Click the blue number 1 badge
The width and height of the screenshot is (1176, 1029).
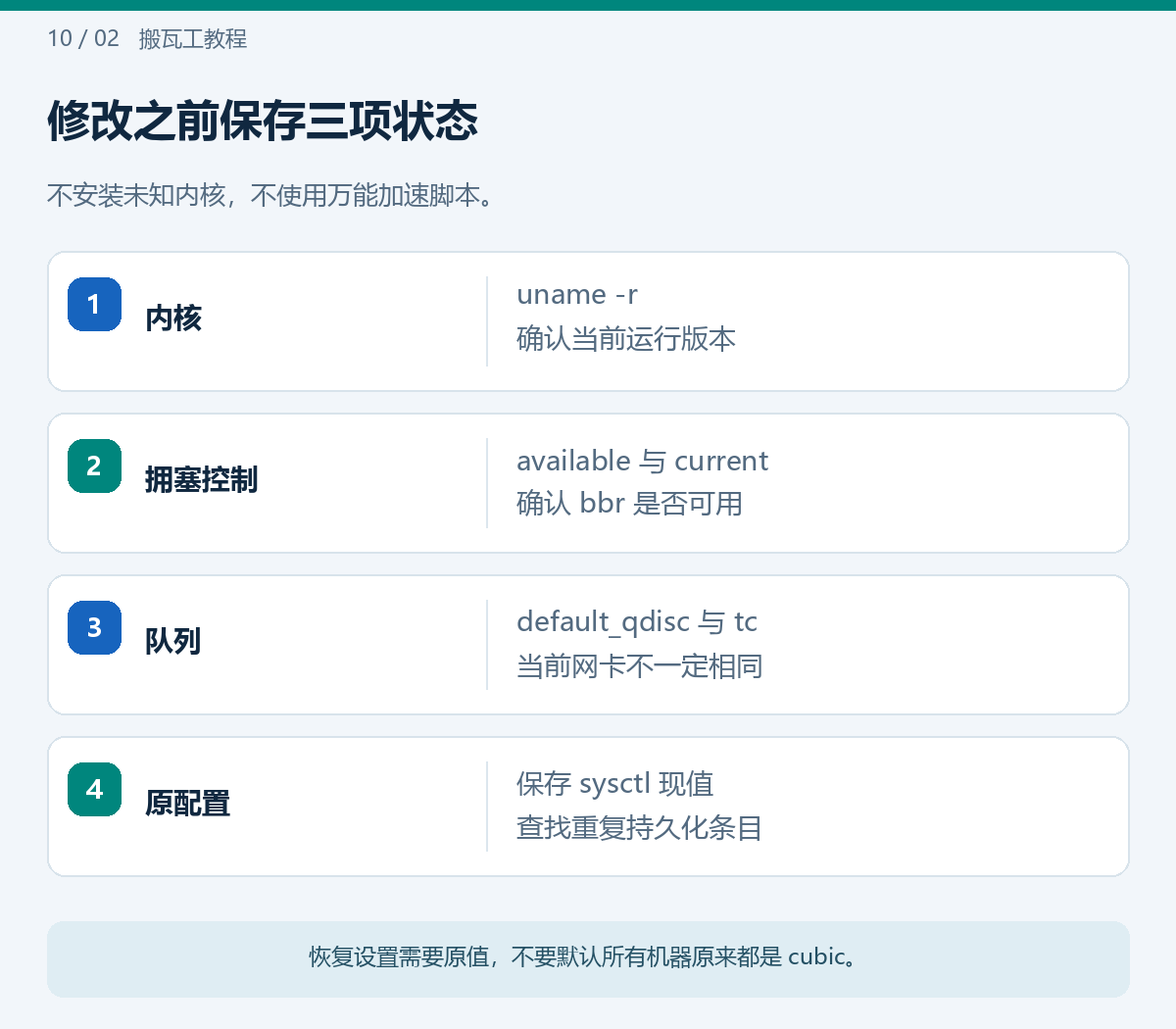click(x=94, y=304)
